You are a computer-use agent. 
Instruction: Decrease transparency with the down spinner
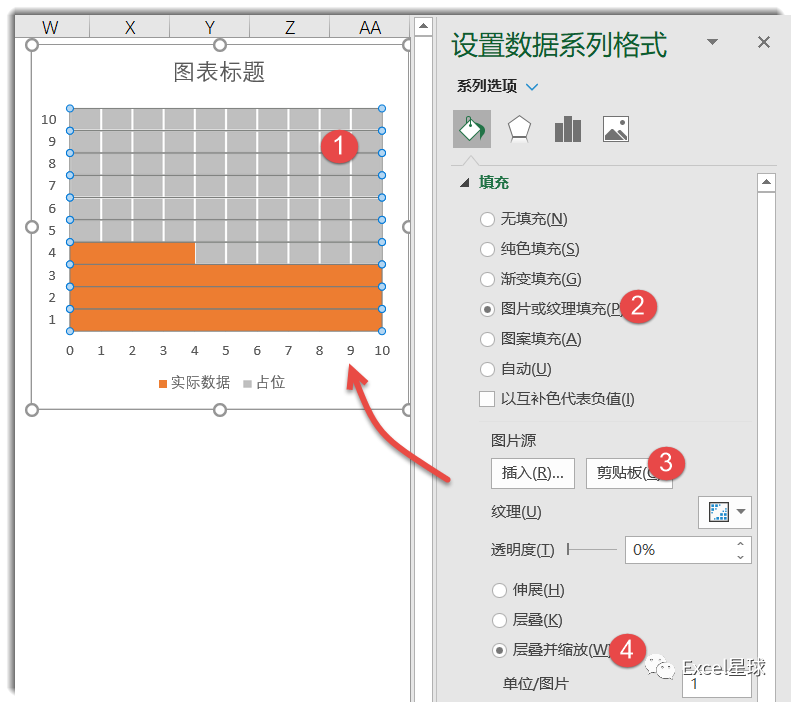[740, 557]
